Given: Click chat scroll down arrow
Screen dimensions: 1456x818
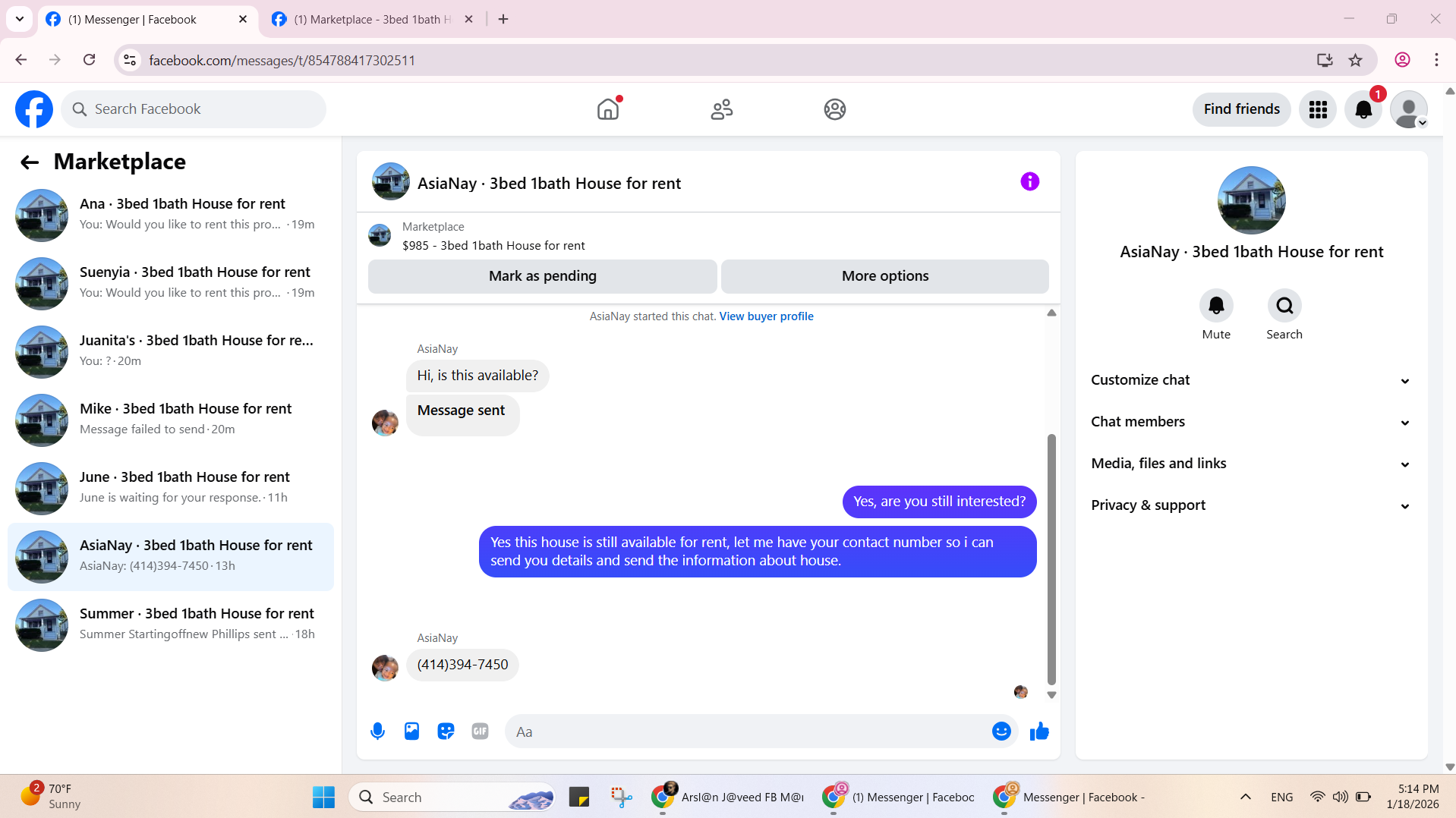Looking at the screenshot, I should point(1051,695).
